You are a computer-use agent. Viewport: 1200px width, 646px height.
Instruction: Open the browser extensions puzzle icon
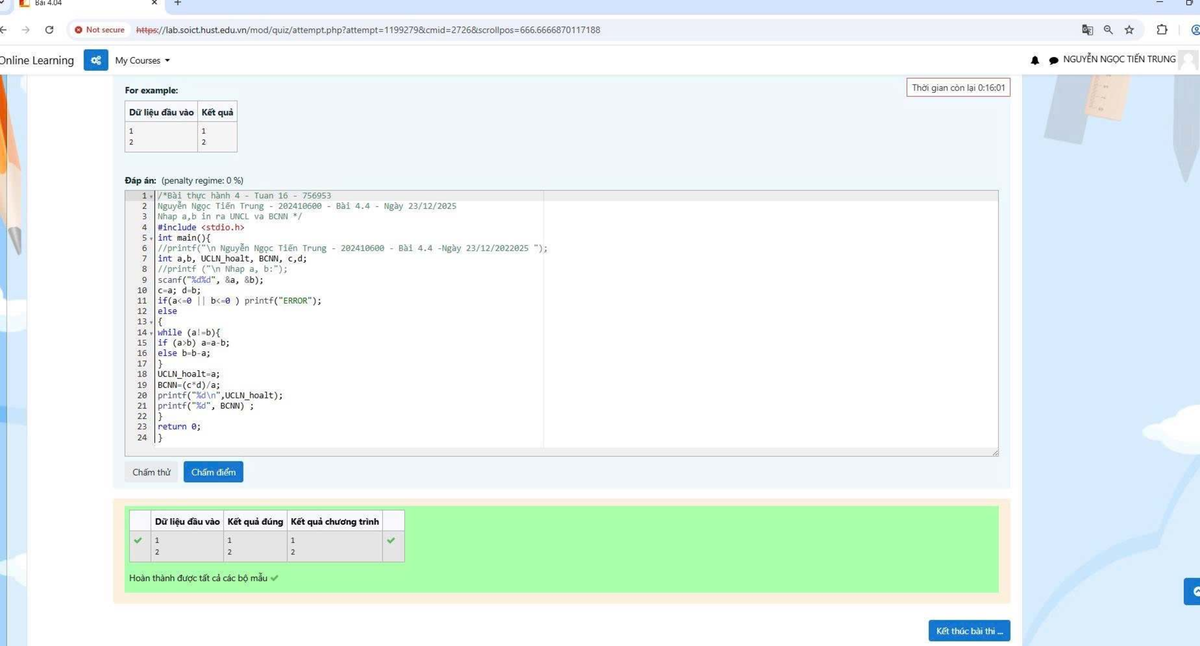1162,30
